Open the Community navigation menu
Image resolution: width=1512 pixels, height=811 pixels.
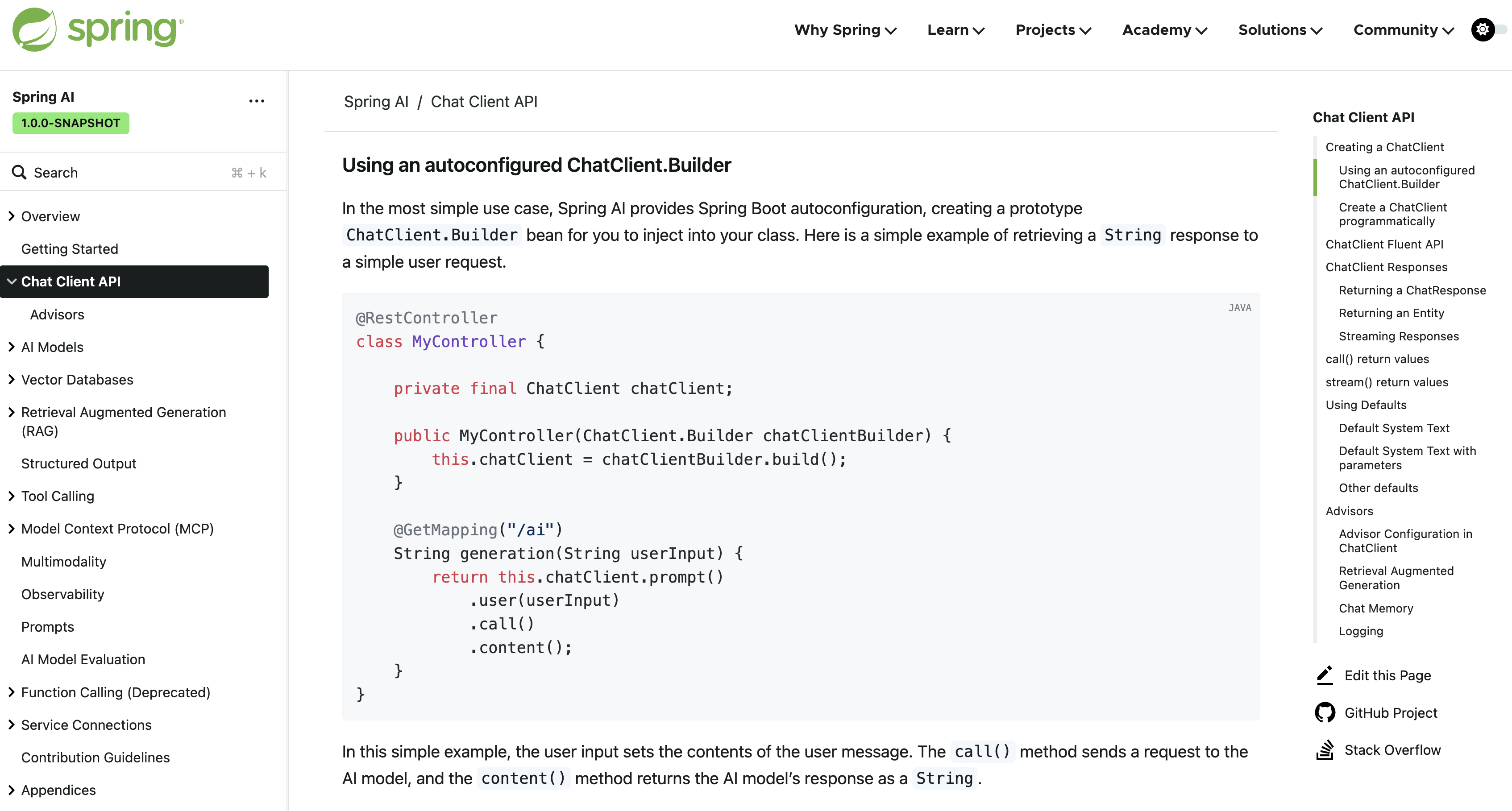click(x=1403, y=30)
